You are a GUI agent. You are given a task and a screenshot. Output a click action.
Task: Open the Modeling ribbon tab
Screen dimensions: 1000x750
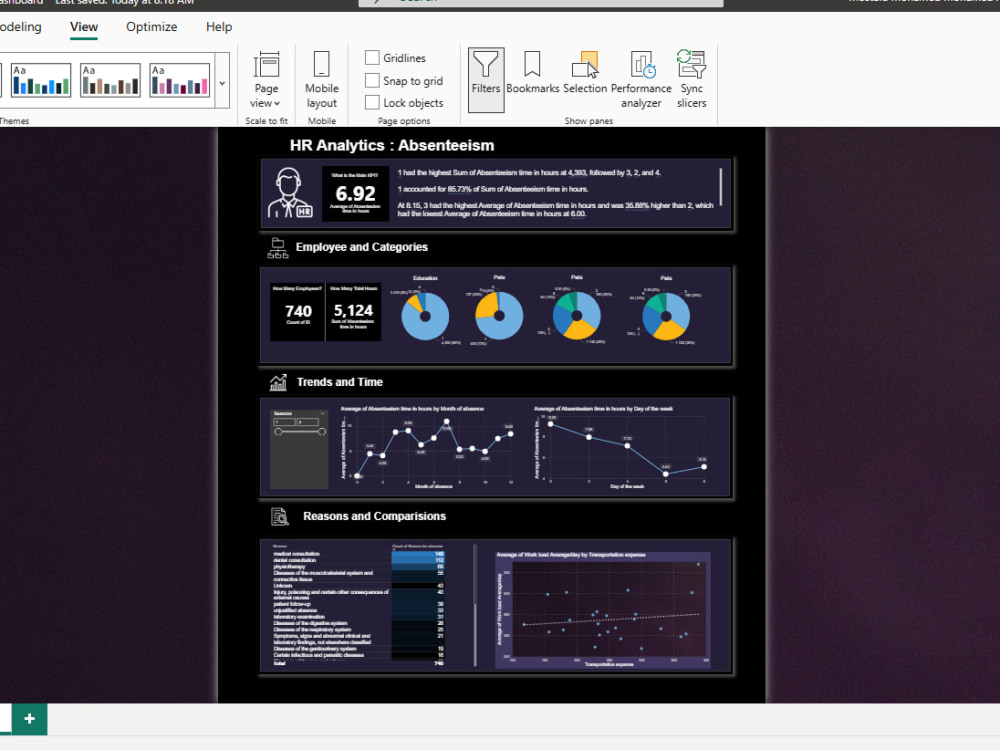pos(20,27)
